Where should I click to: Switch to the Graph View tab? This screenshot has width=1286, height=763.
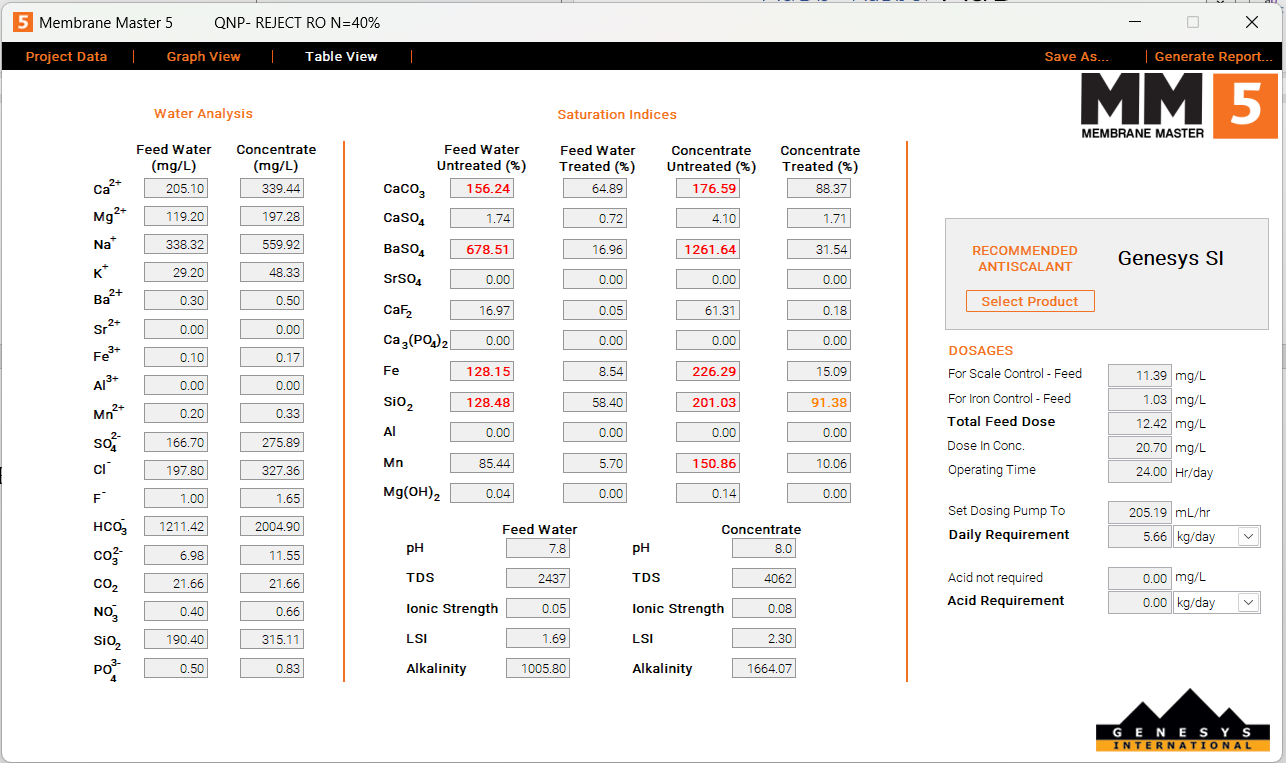click(x=204, y=56)
